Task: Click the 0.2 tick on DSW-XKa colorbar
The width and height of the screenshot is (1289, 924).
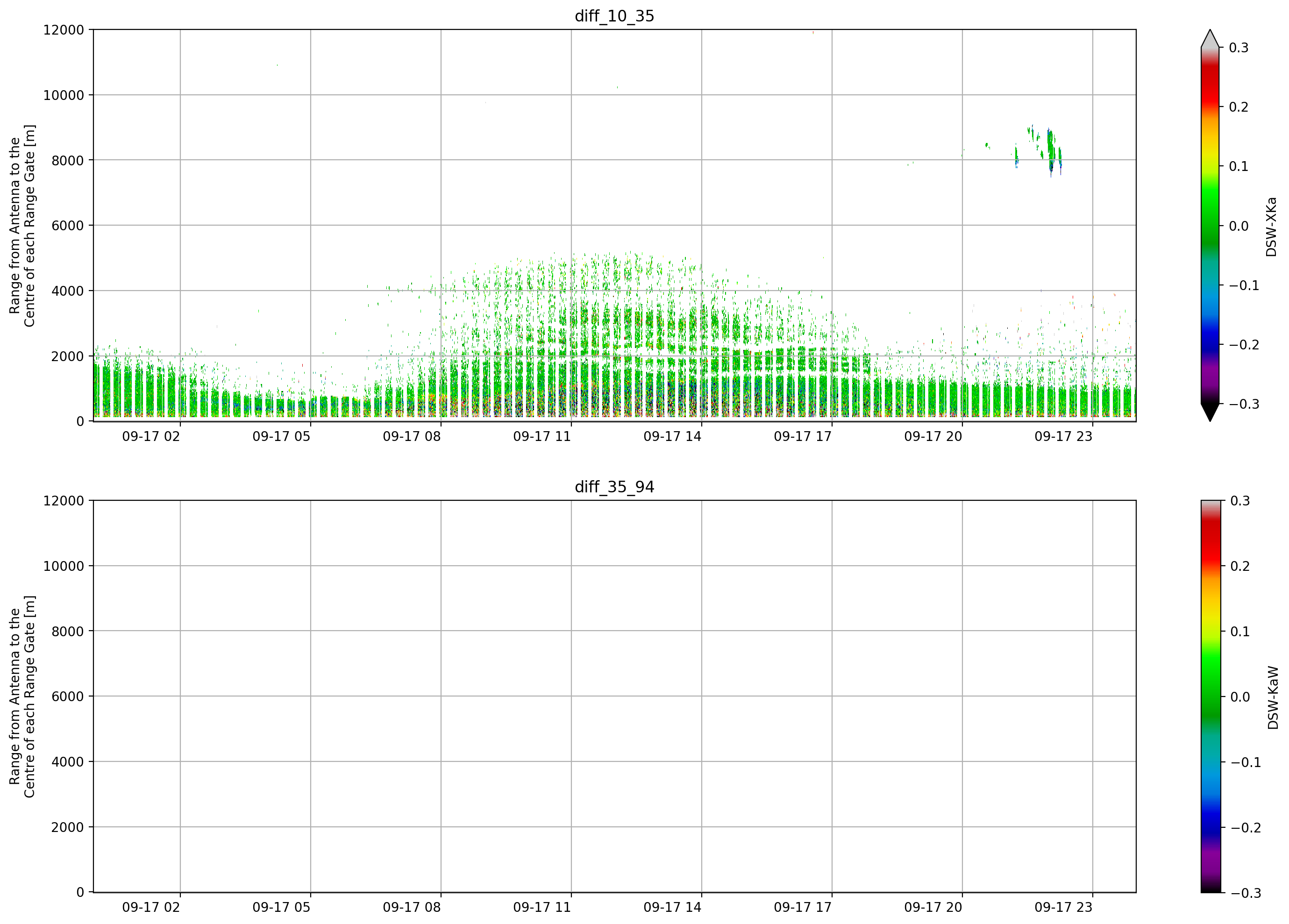Action: [1239, 107]
